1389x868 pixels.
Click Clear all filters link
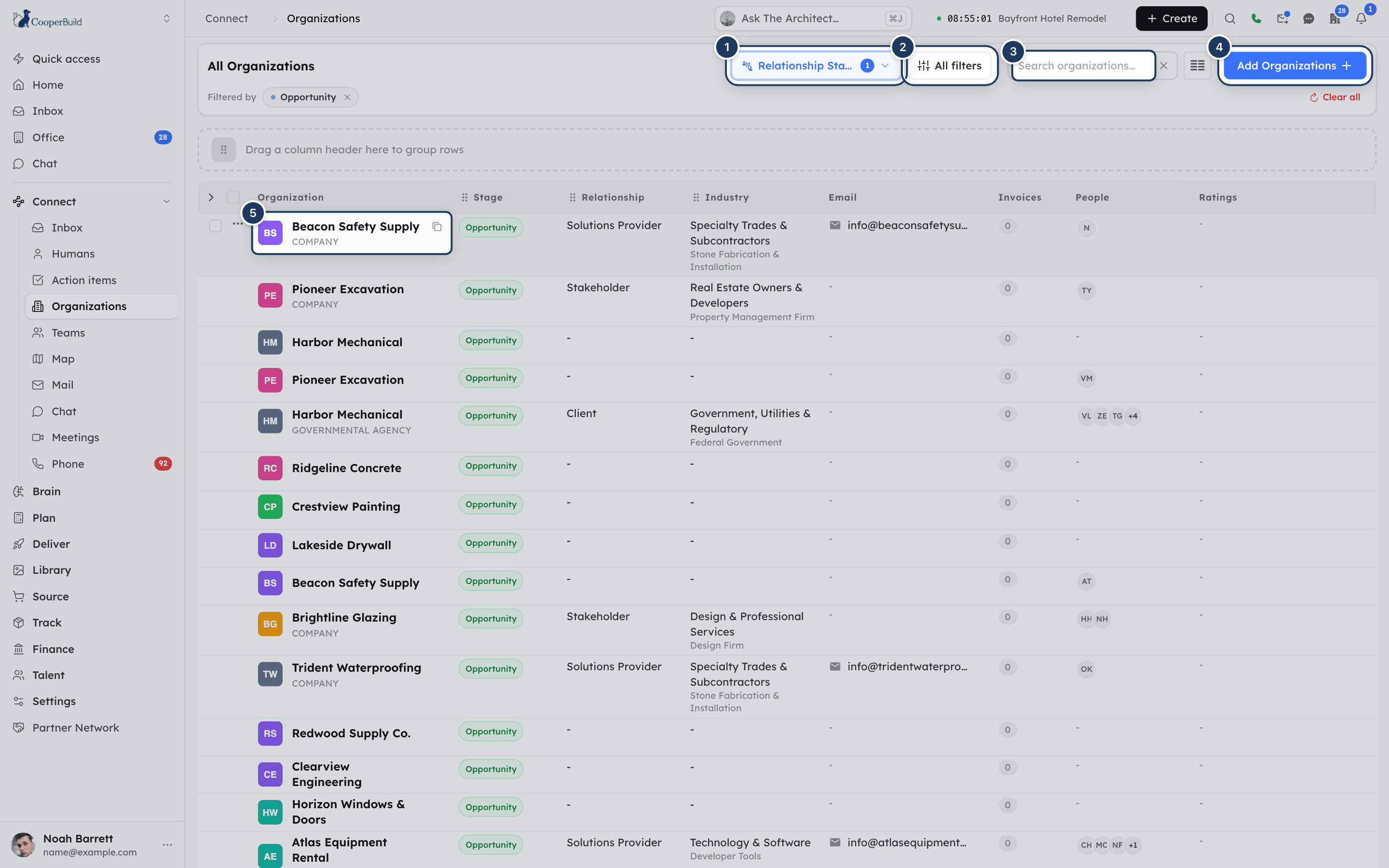click(1335, 97)
